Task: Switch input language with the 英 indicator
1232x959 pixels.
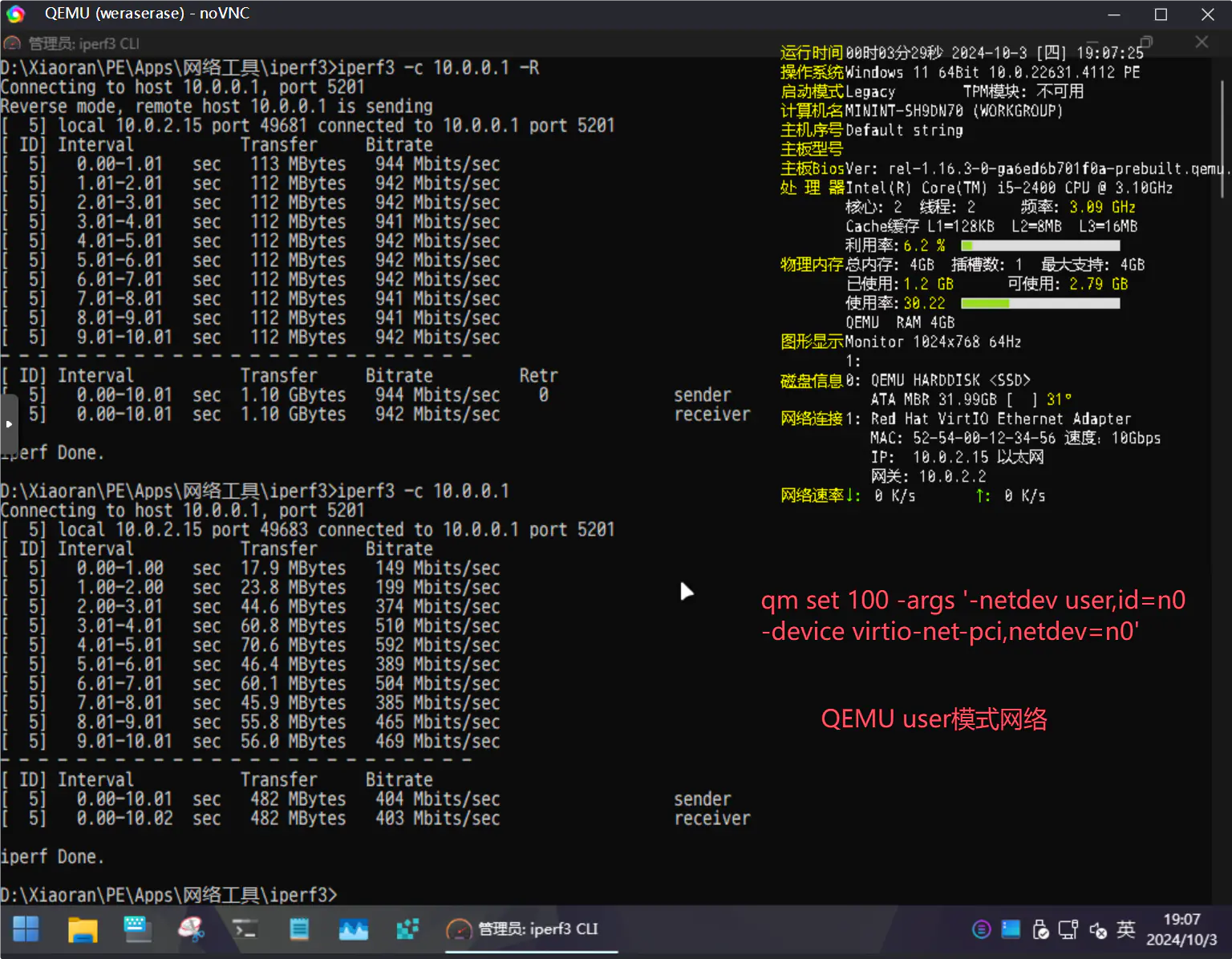Action: (1126, 929)
